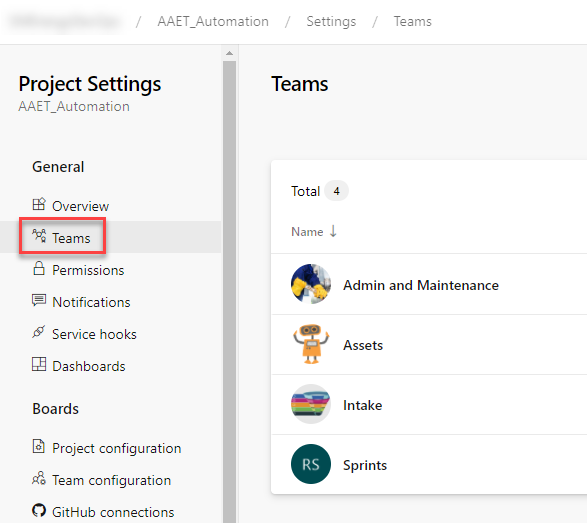Click the Name column sort arrow
Screen dimensions: 587x523
click(x=333, y=231)
